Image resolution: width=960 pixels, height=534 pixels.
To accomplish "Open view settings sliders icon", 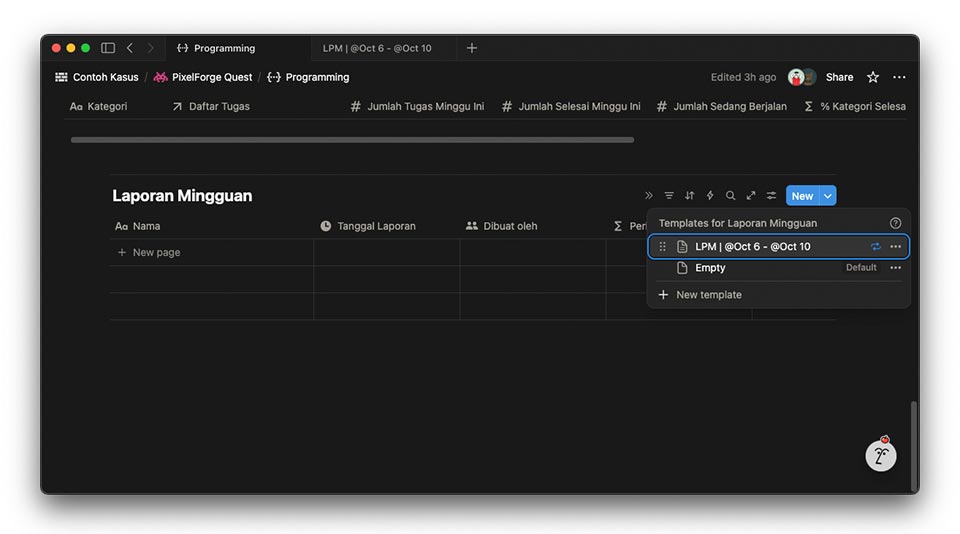I will click(771, 196).
